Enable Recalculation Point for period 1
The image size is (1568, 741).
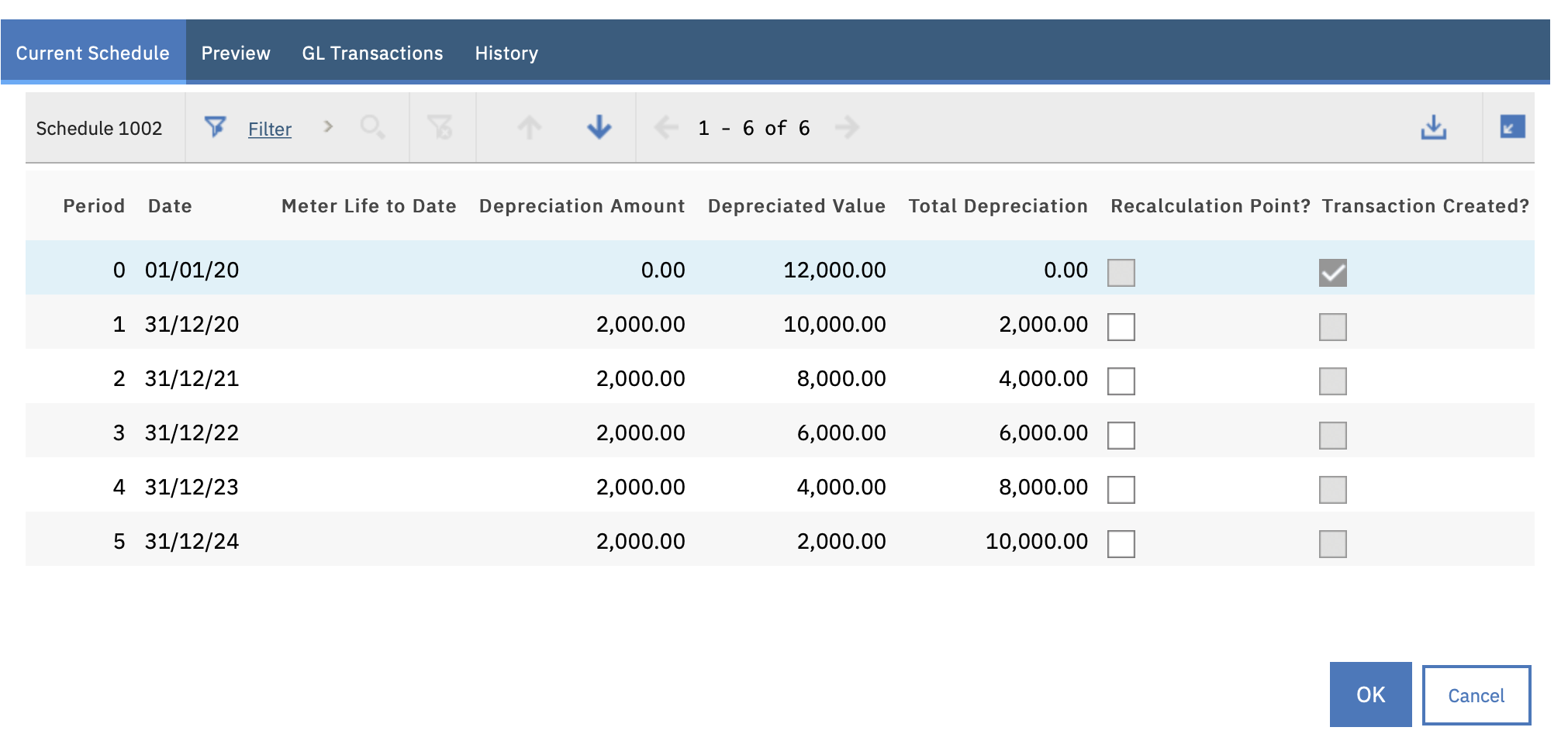pyautogui.click(x=1121, y=326)
